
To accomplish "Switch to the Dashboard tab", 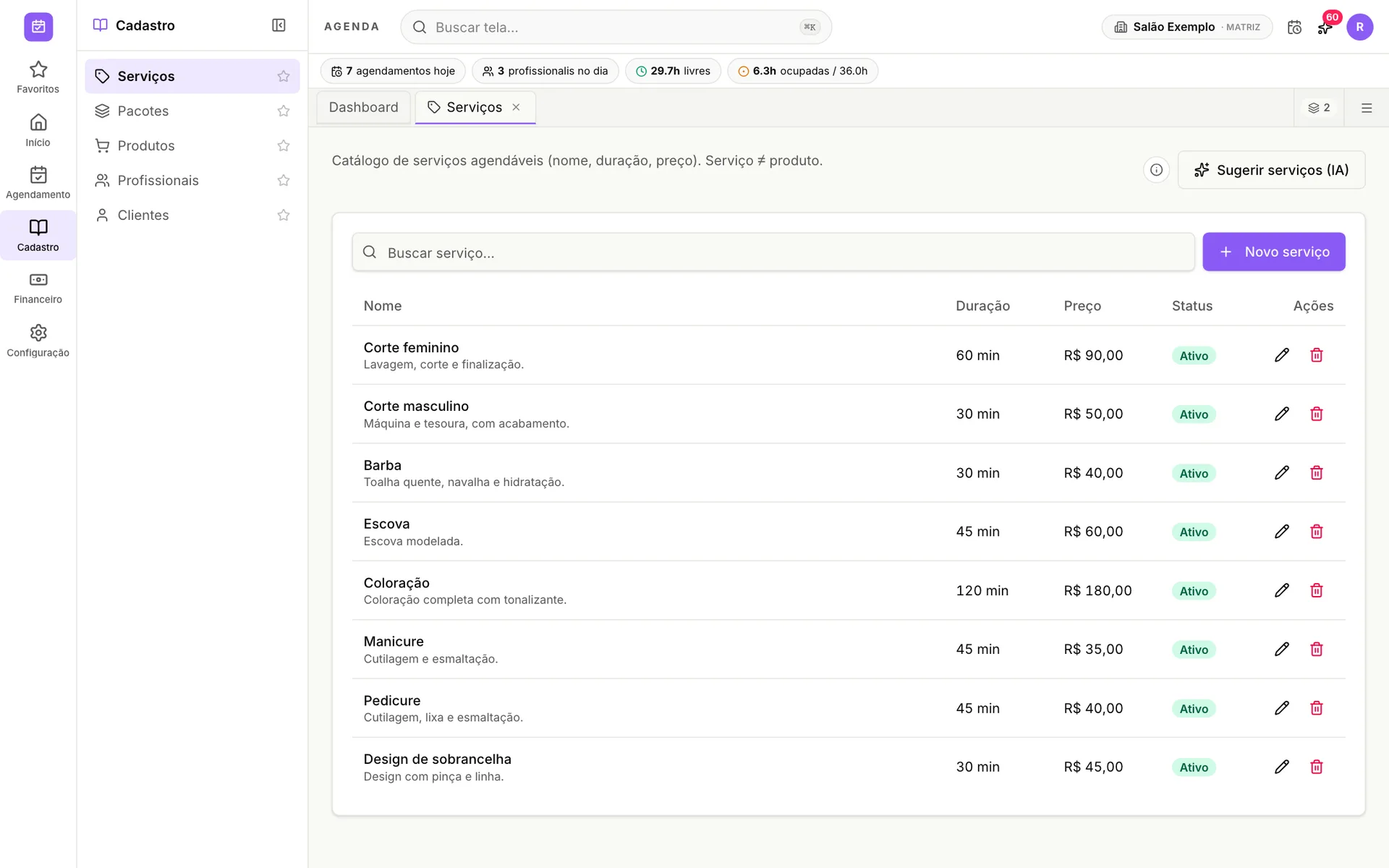I will 363,107.
